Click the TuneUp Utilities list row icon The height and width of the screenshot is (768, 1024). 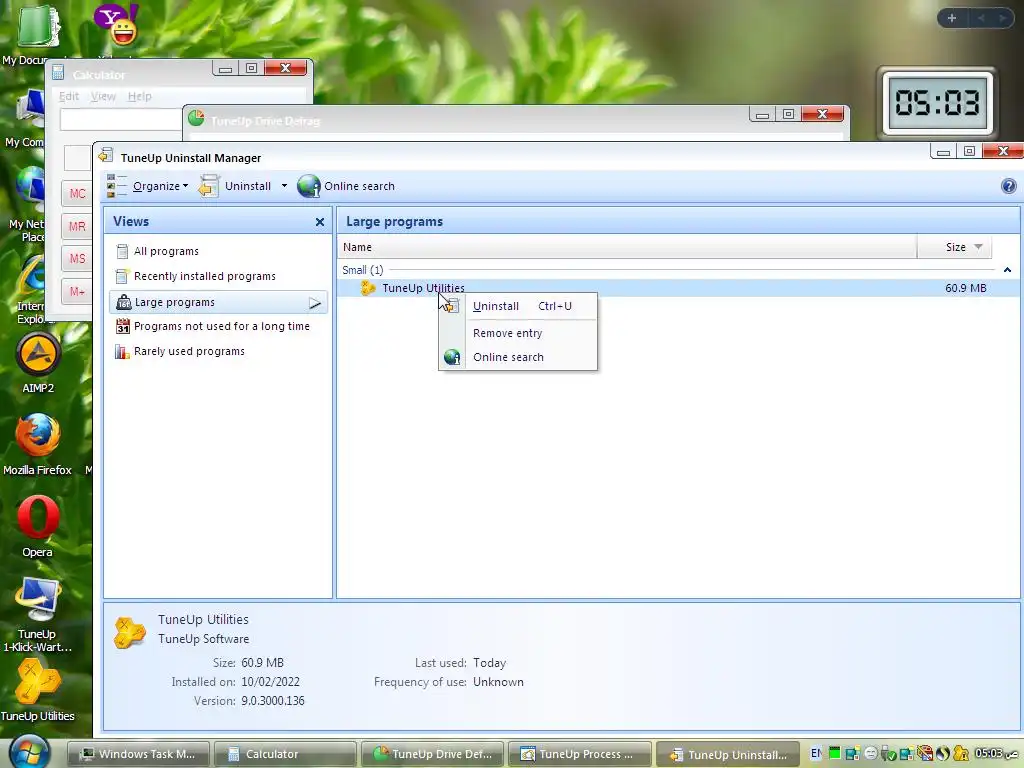(368, 288)
